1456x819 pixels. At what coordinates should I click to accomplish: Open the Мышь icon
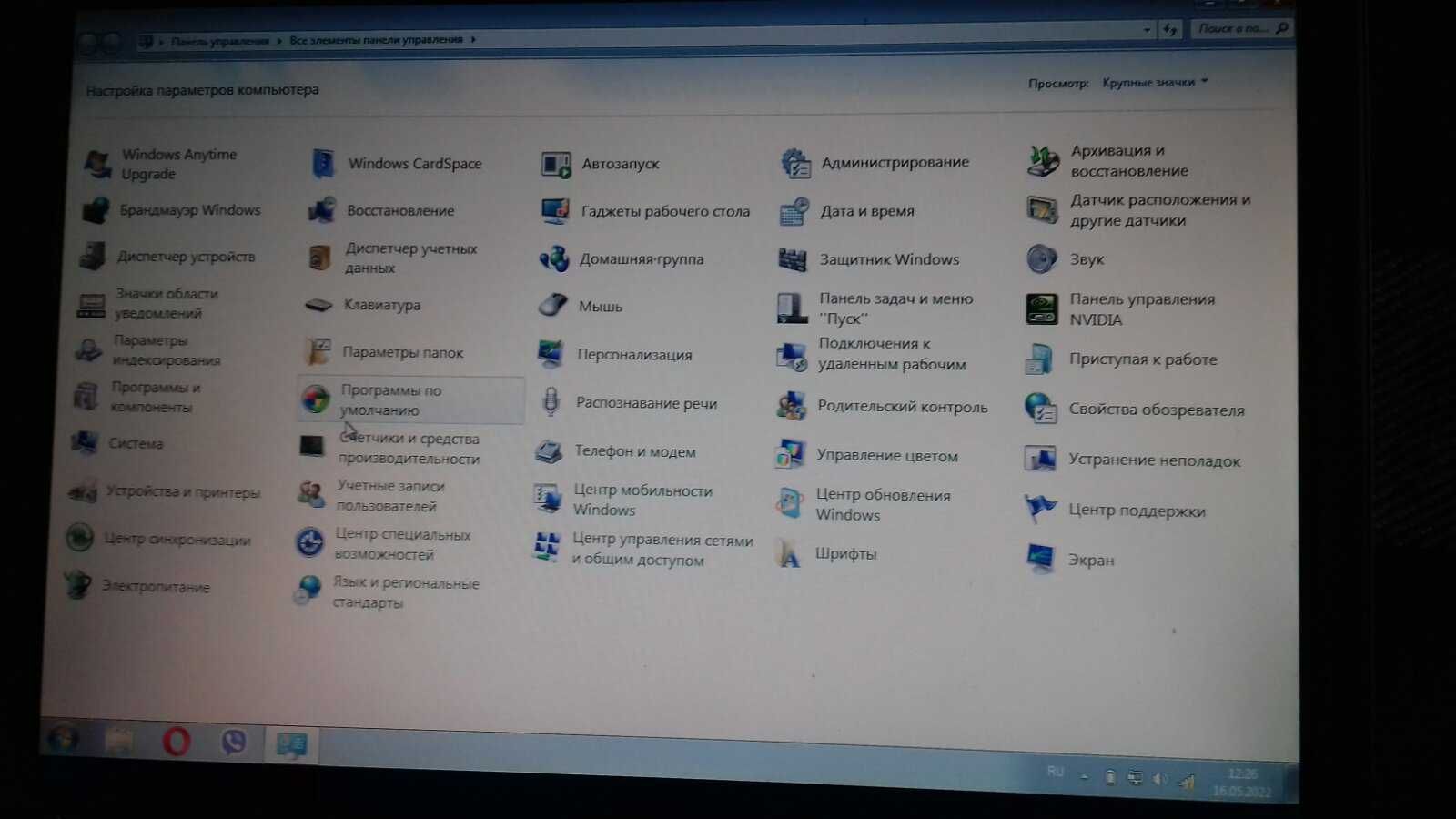click(552, 306)
